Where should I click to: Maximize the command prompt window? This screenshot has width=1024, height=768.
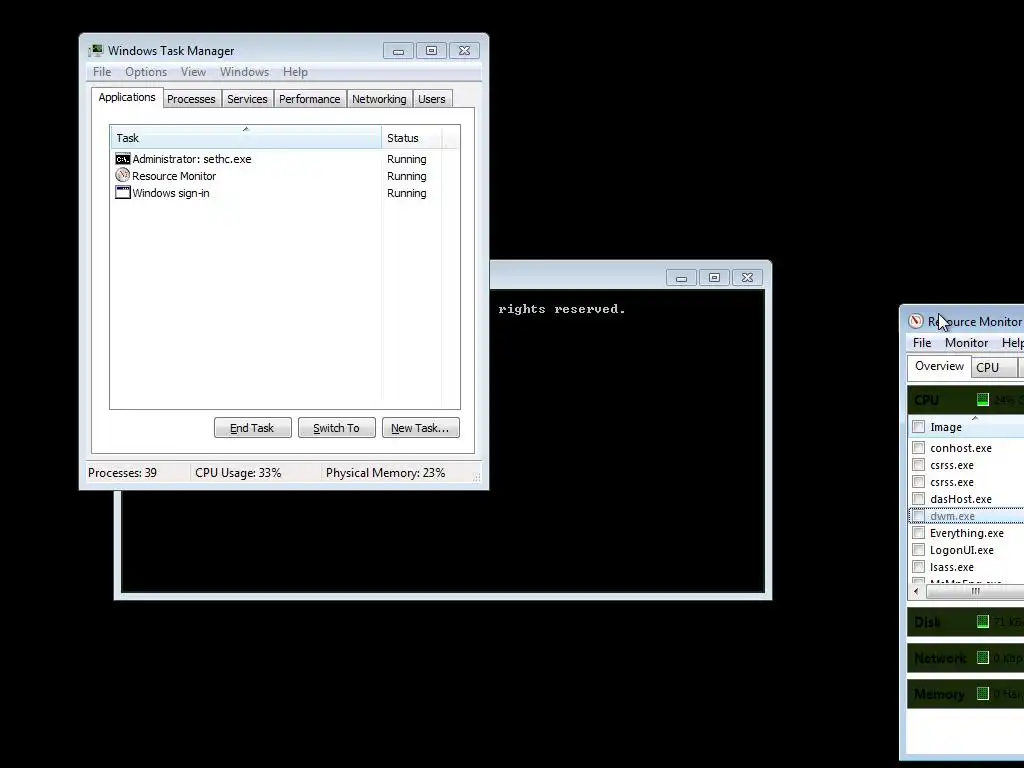(714, 278)
